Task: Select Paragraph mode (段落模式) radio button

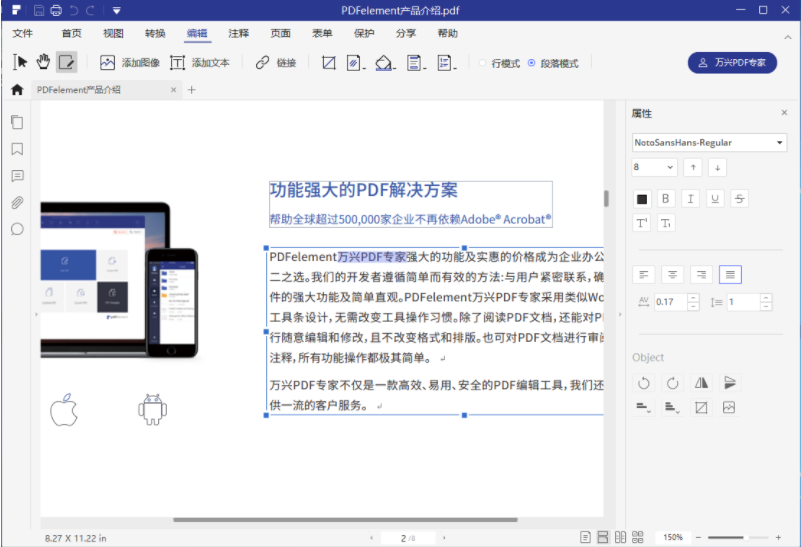Action: tap(532, 63)
